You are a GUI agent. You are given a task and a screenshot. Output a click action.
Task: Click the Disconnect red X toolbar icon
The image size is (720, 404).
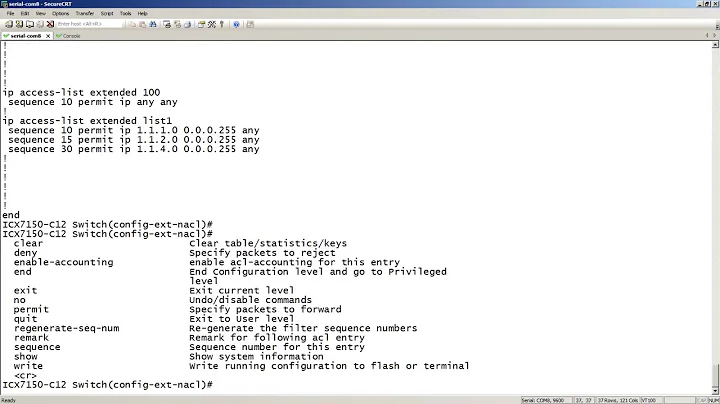tap(50, 24)
